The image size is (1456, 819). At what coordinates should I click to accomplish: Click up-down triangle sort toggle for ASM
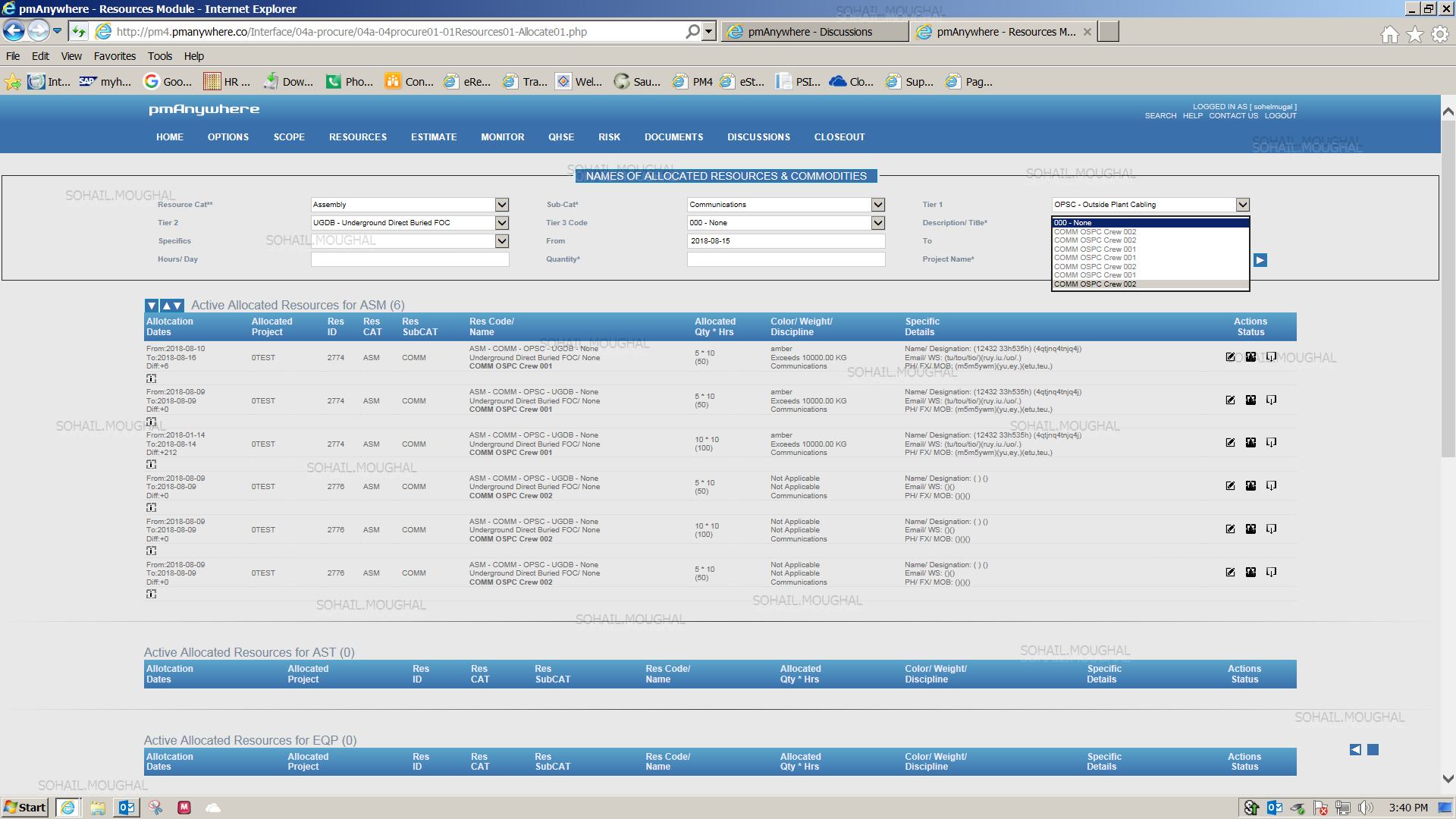coord(171,306)
